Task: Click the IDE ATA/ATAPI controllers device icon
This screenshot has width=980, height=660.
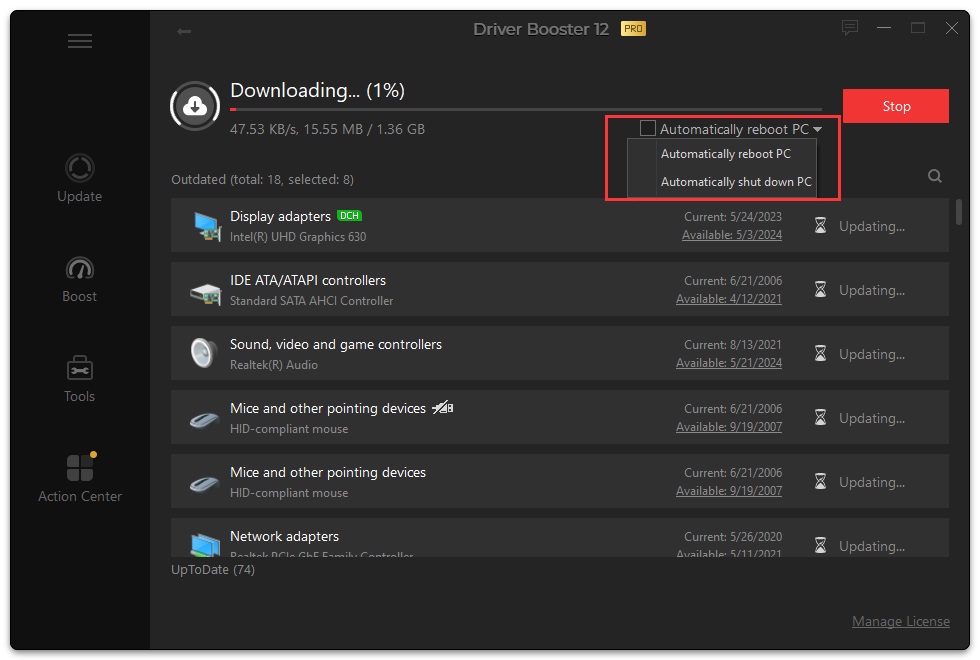Action: (206, 292)
